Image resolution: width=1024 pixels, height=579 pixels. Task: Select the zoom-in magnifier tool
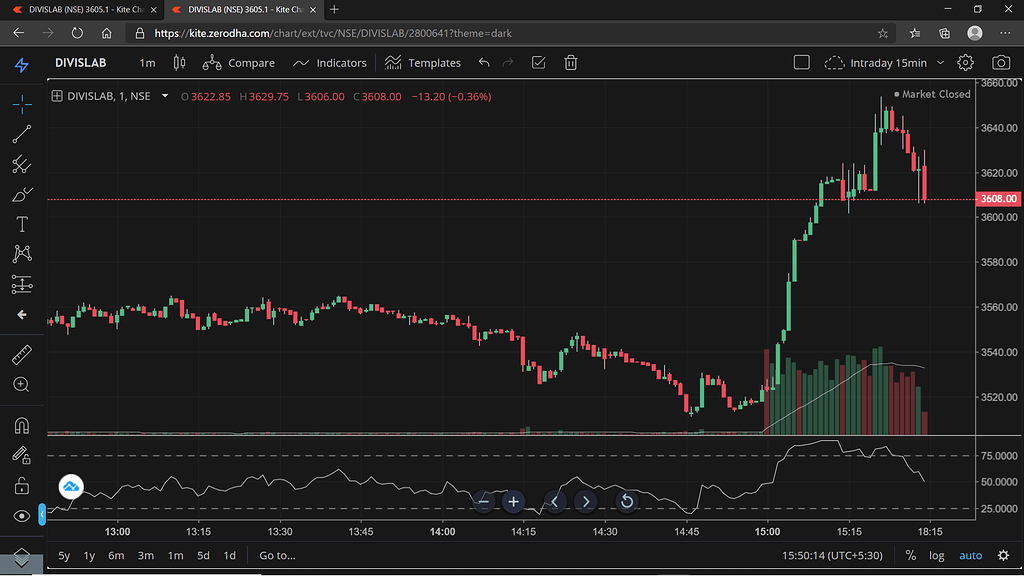pos(21,384)
